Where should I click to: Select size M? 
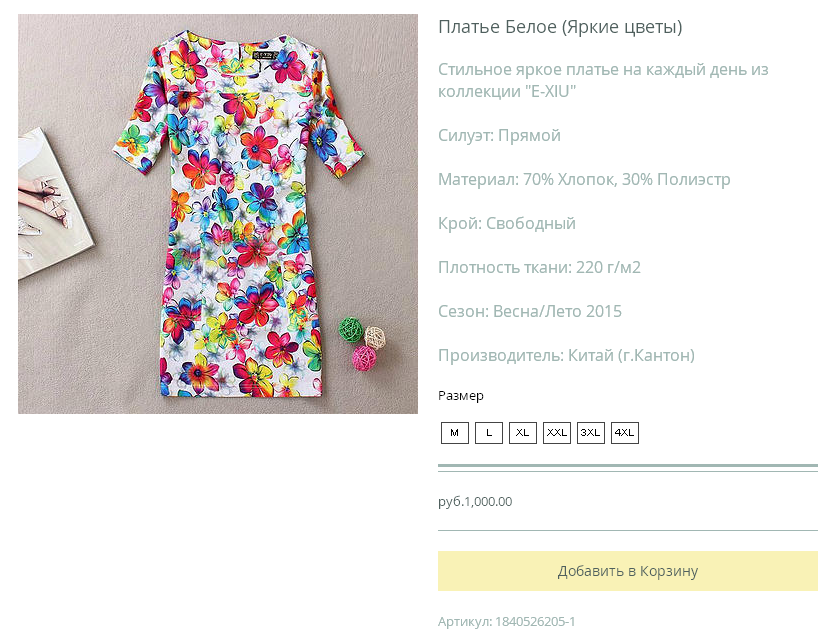tap(454, 432)
